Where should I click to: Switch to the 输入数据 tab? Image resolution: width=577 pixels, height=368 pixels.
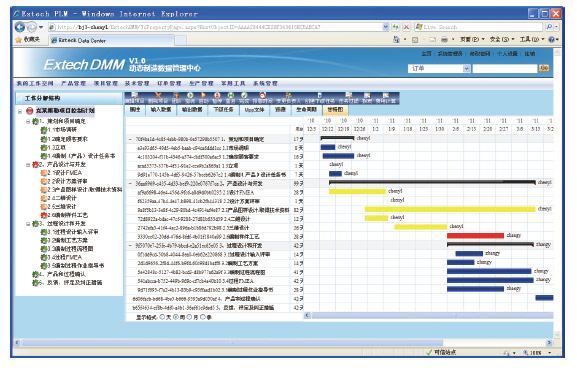[x=161, y=110]
